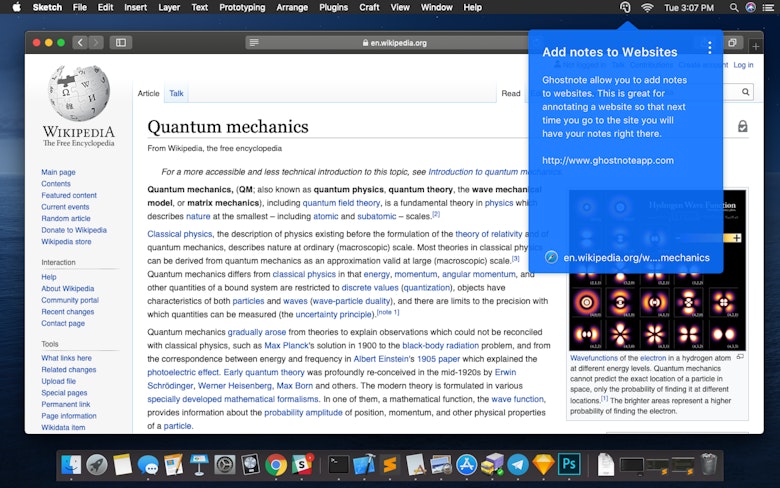Viewport: 780px width, 488px height.
Task: Open Photoshop from the Dock
Action: click(570, 464)
